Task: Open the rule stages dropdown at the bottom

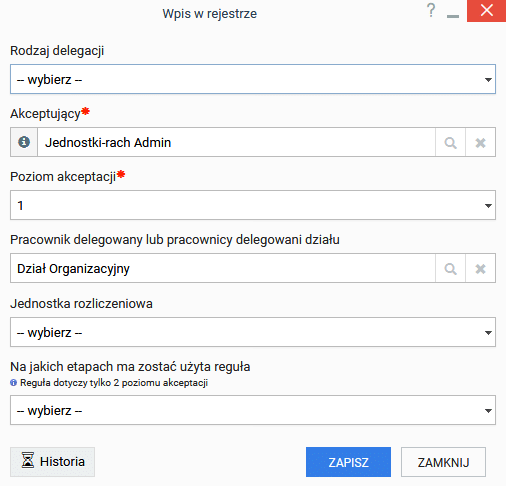Action: pos(253,410)
